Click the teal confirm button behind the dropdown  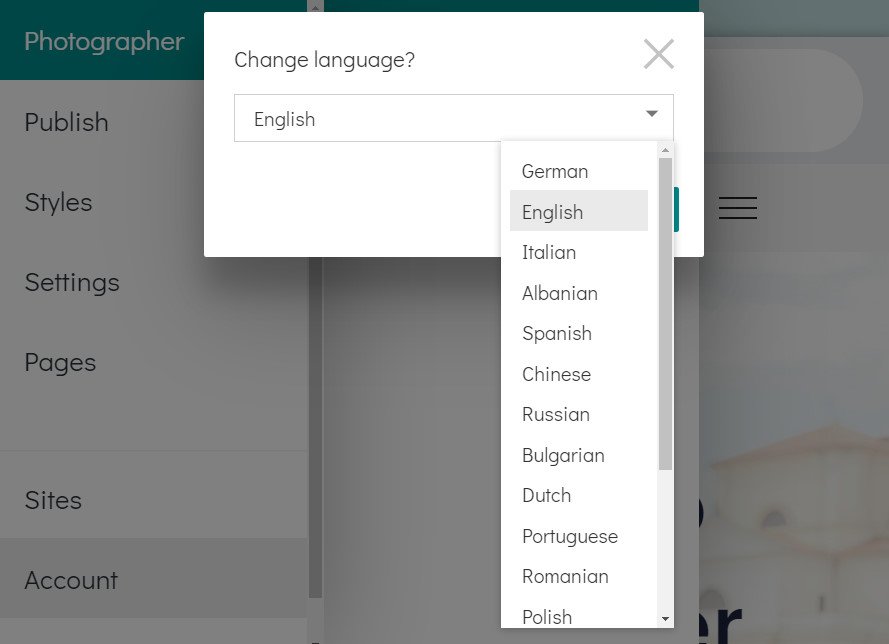[676, 208]
